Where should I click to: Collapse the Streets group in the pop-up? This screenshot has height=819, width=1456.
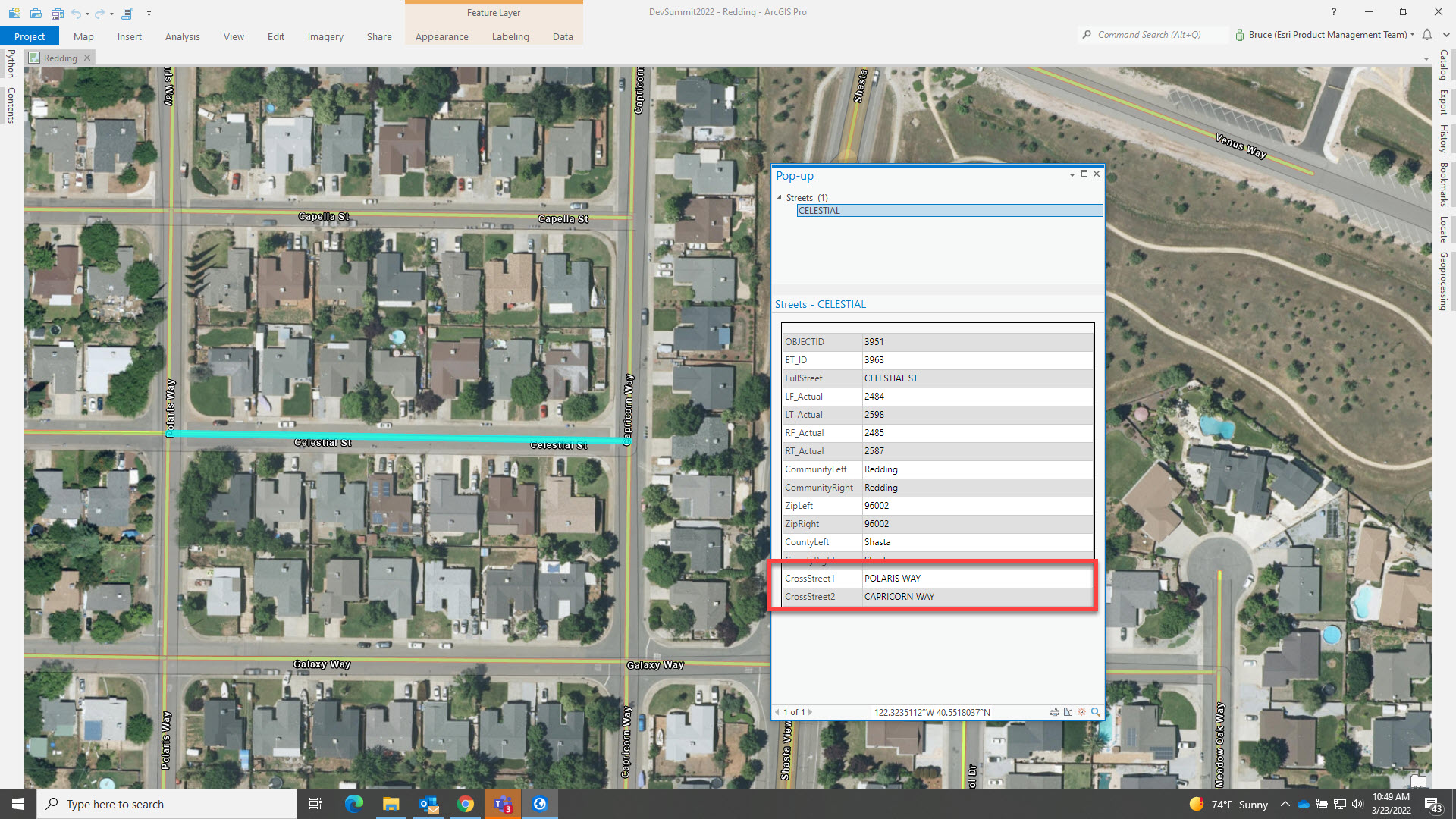pos(780,197)
